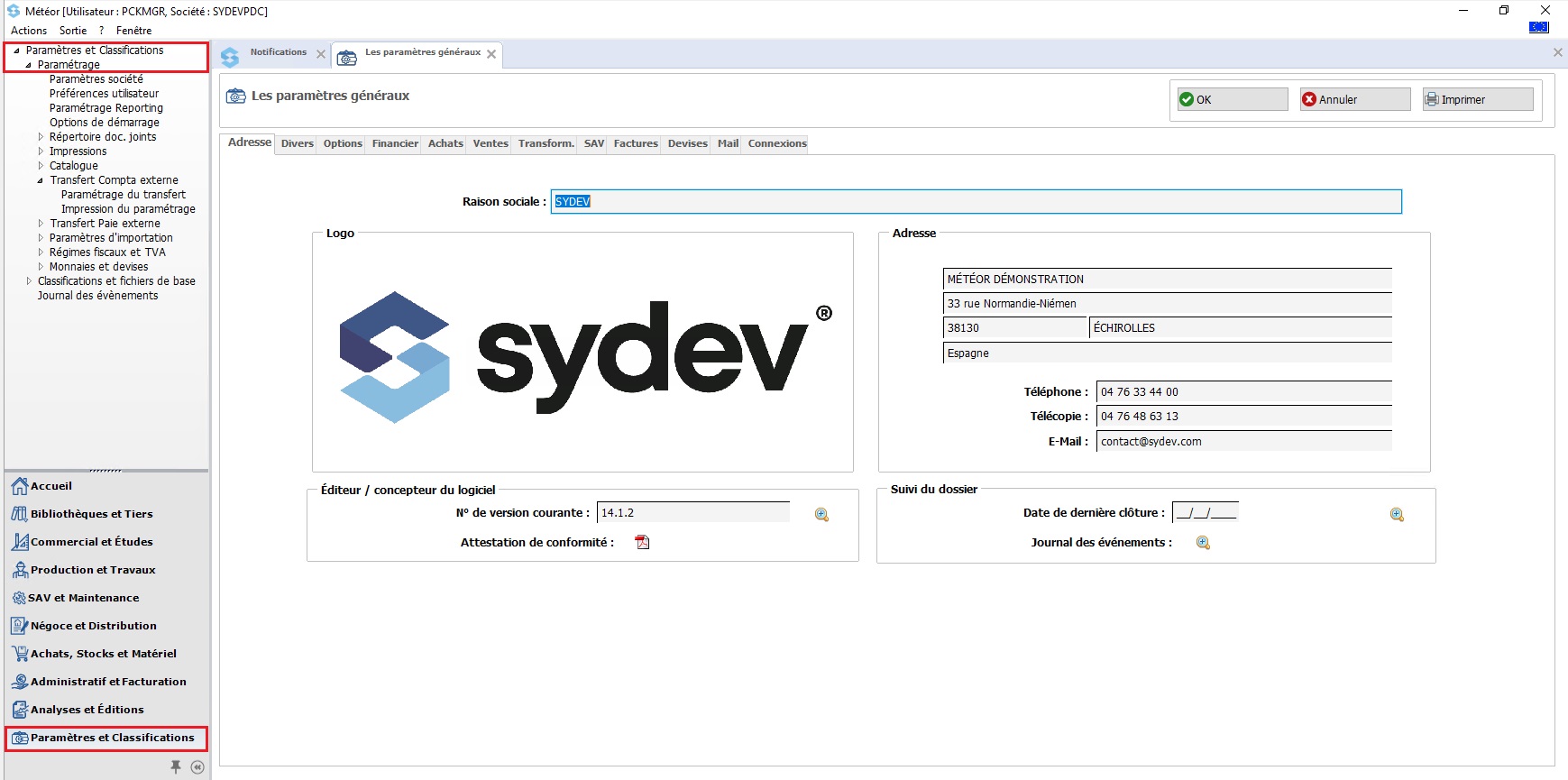Expand the Catalogue tree node

41,166
